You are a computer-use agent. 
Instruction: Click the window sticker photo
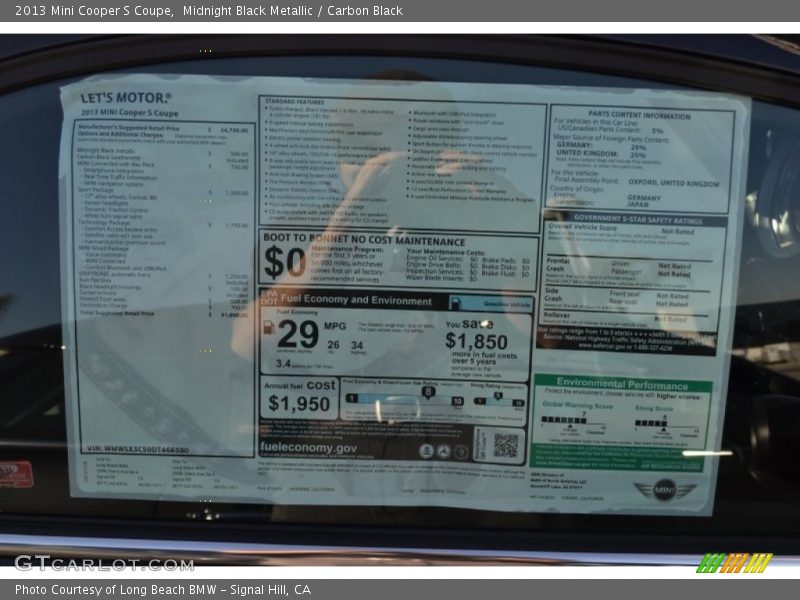click(x=400, y=301)
